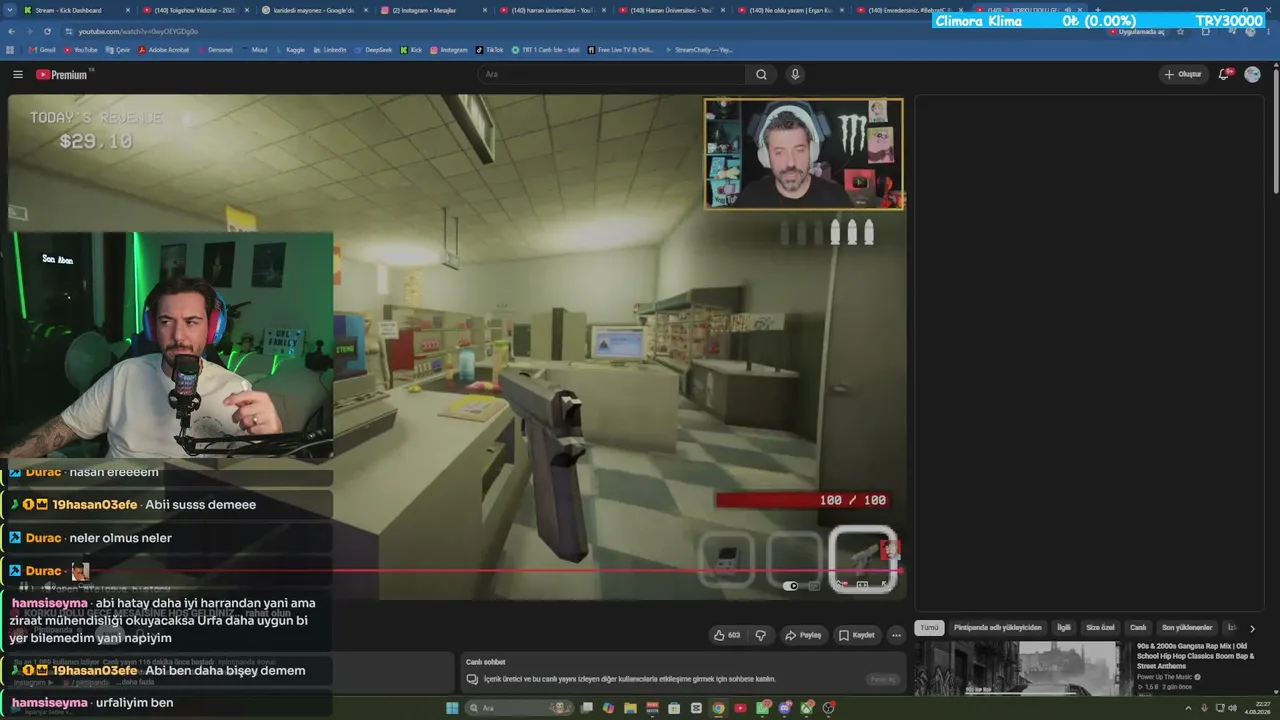
Task: Focus the YouTube search field
Action: (611, 74)
